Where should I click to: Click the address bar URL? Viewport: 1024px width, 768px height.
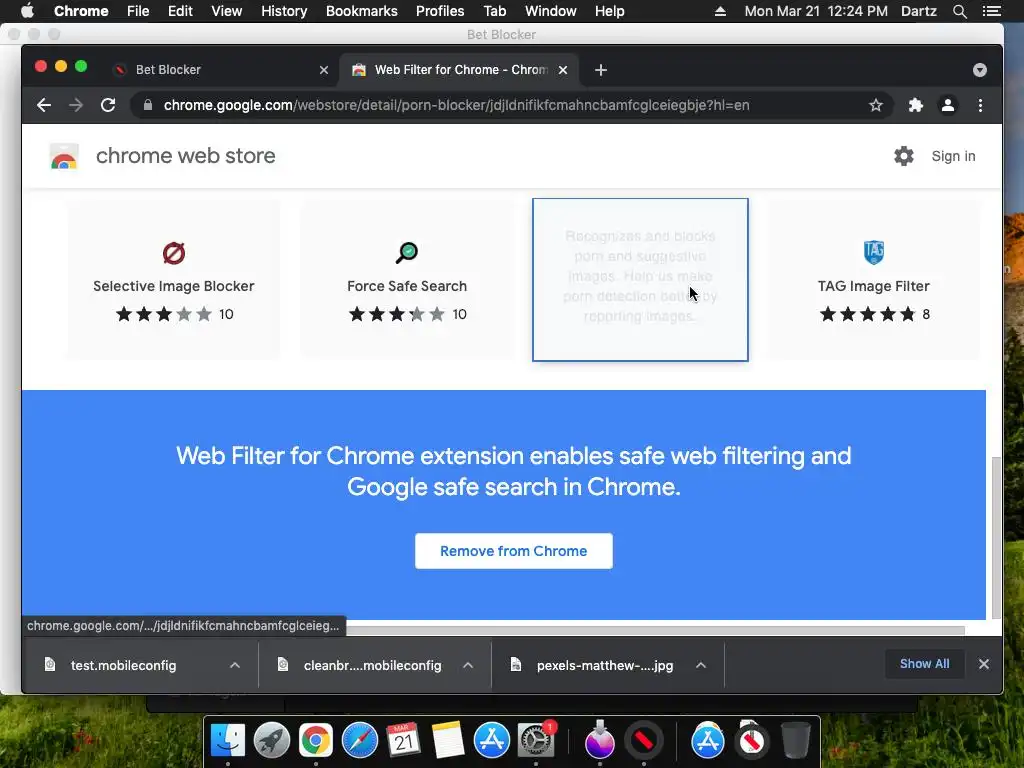tap(456, 105)
